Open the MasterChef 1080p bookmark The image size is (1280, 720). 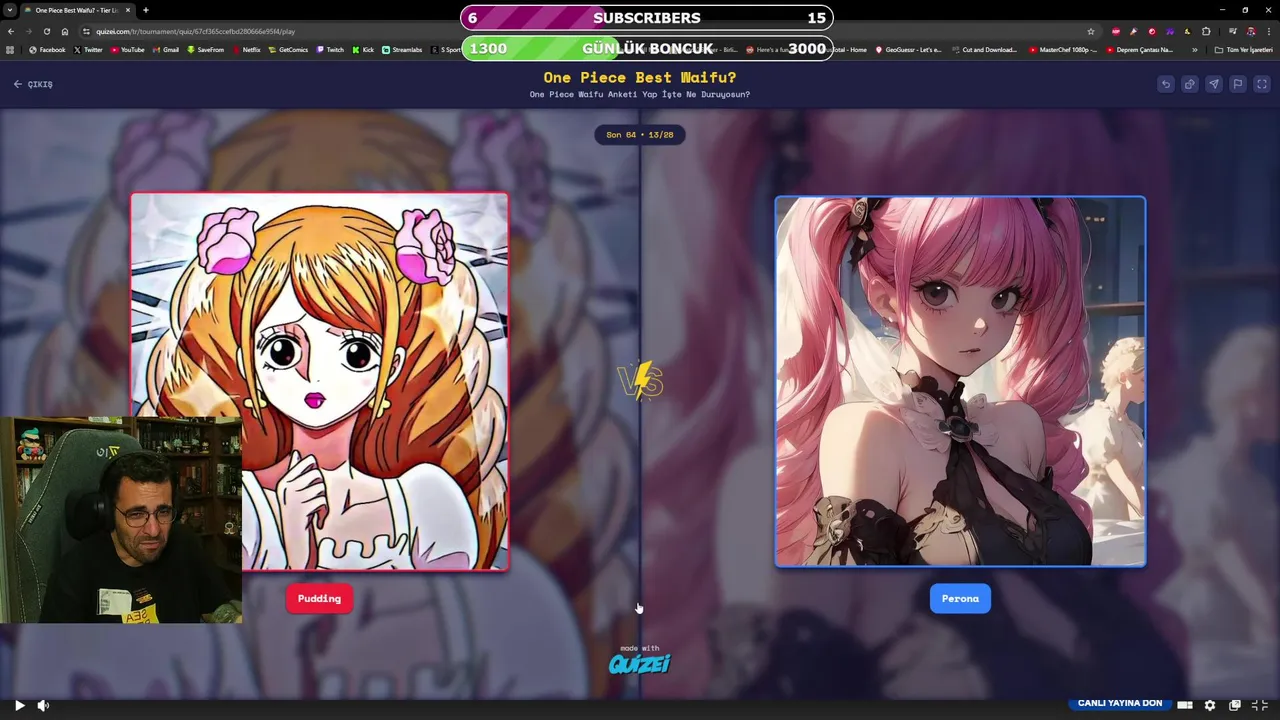(1063, 49)
